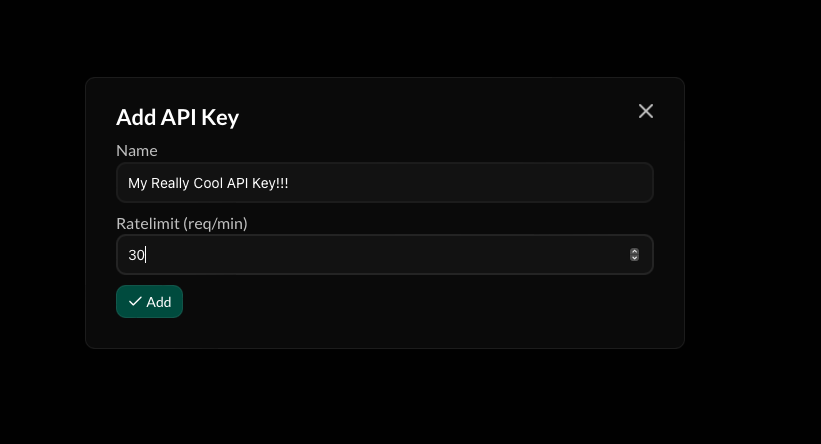Click the "Ratelimit (req/min)" label
The image size is (821, 444).
point(182,223)
